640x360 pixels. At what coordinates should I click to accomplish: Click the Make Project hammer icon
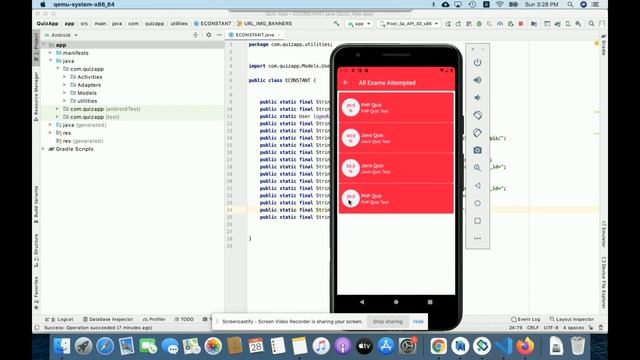coord(336,24)
